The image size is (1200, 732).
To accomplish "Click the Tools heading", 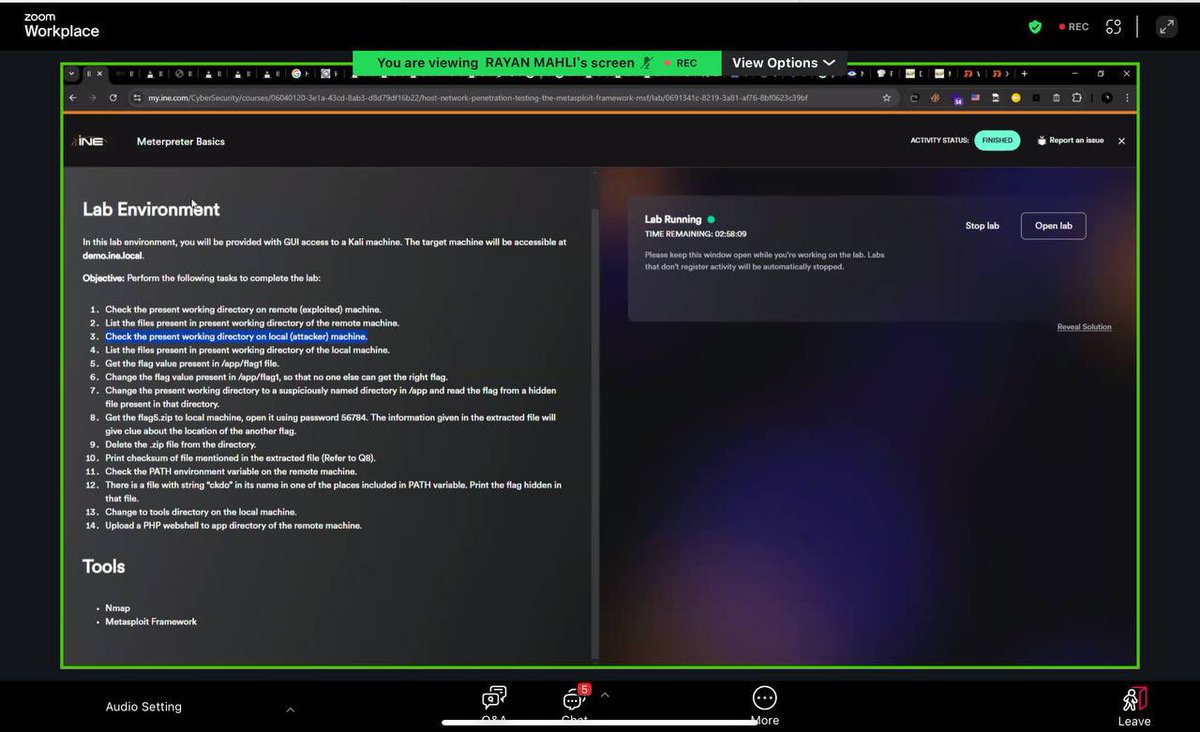I will click(x=104, y=566).
